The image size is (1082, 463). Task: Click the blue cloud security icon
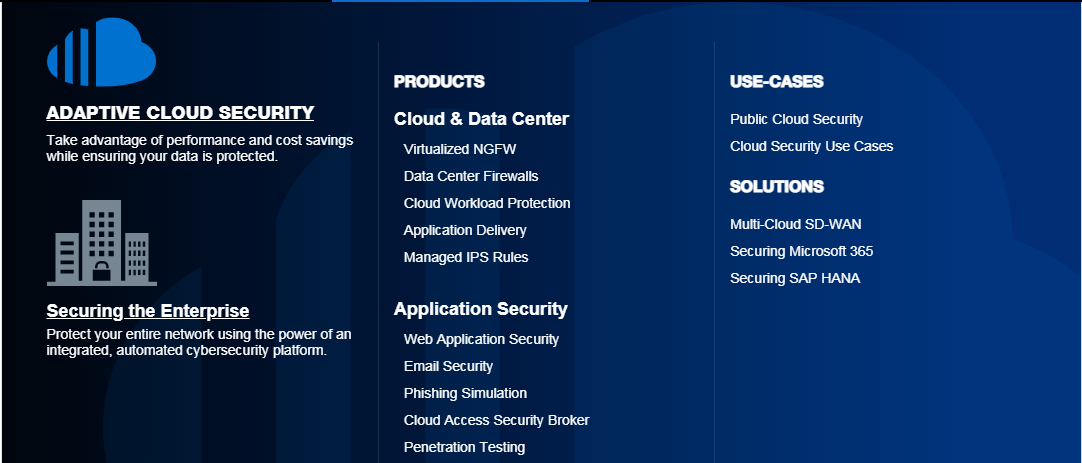tap(101, 52)
